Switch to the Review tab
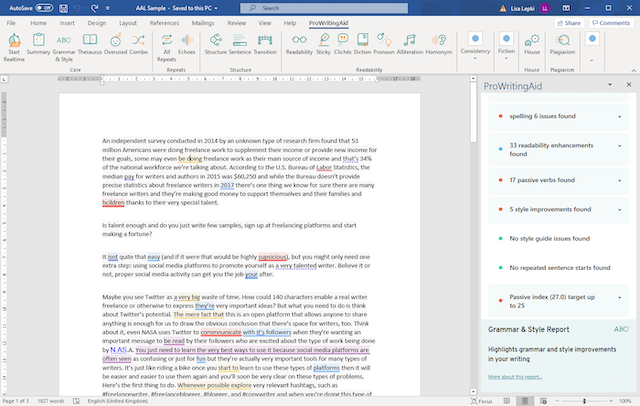640x406 pixels. tap(237, 23)
